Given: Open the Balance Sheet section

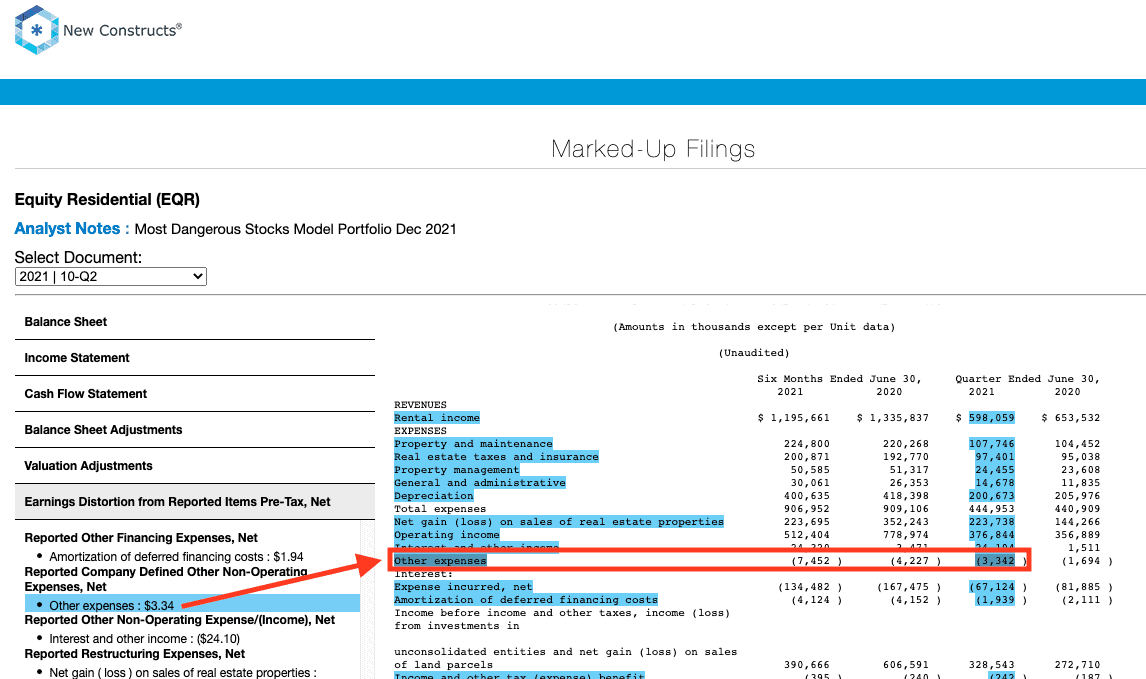Looking at the screenshot, I should (194, 322).
